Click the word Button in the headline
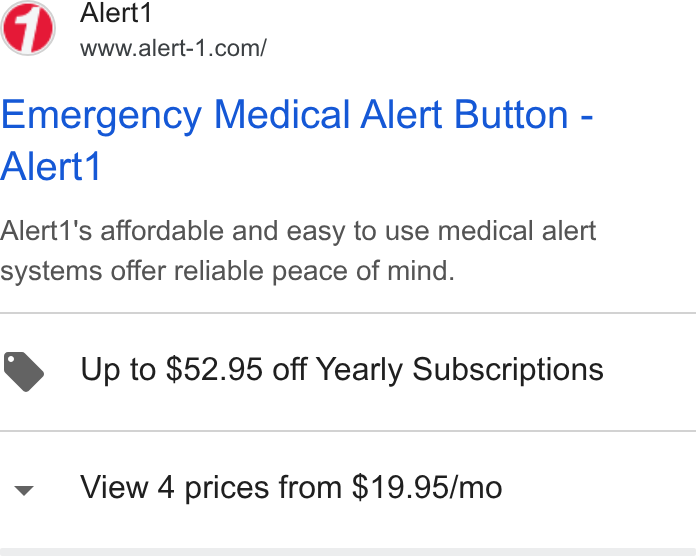The image size is (696, 556). 511,114
